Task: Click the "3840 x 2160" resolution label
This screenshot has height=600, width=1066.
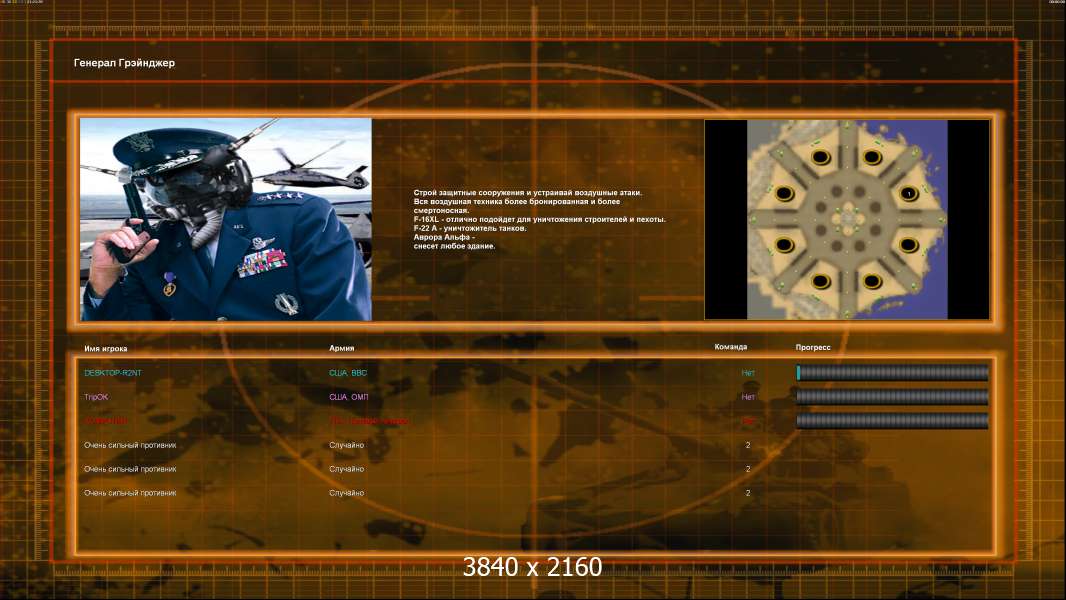Action: (x=532, y=568)
